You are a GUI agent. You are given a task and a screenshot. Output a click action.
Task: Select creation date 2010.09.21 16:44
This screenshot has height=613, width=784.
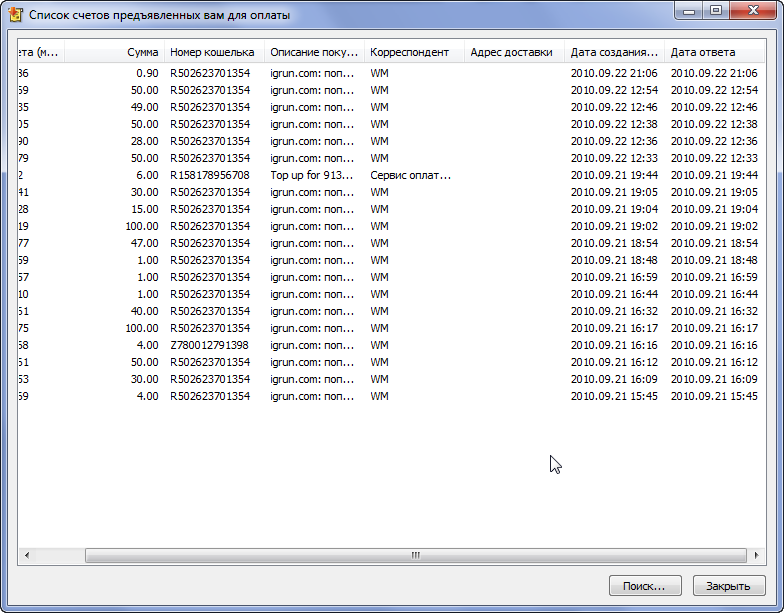pos(614,294)
